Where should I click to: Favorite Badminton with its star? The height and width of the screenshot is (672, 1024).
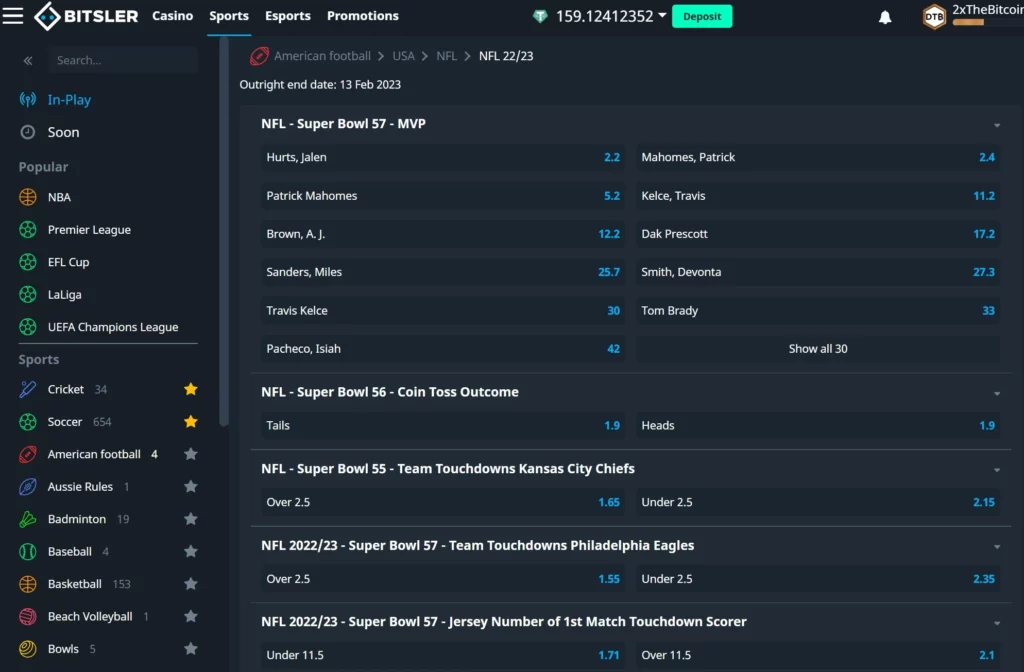191,519
